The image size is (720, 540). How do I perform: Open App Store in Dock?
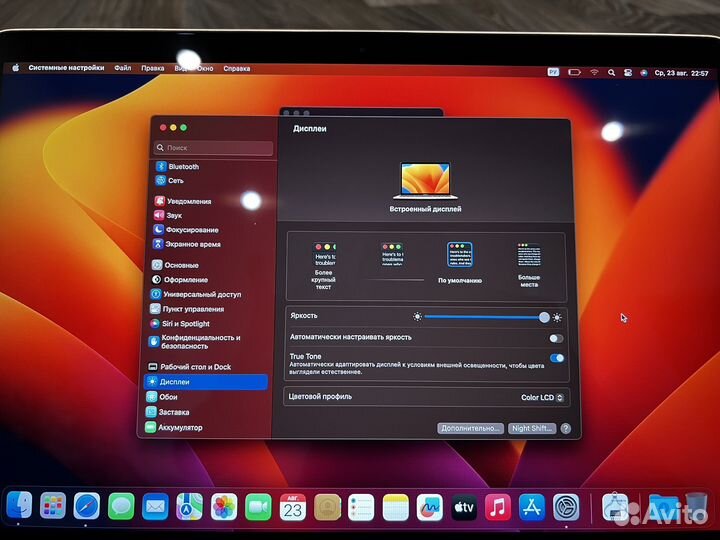click(x=532, y=507)
